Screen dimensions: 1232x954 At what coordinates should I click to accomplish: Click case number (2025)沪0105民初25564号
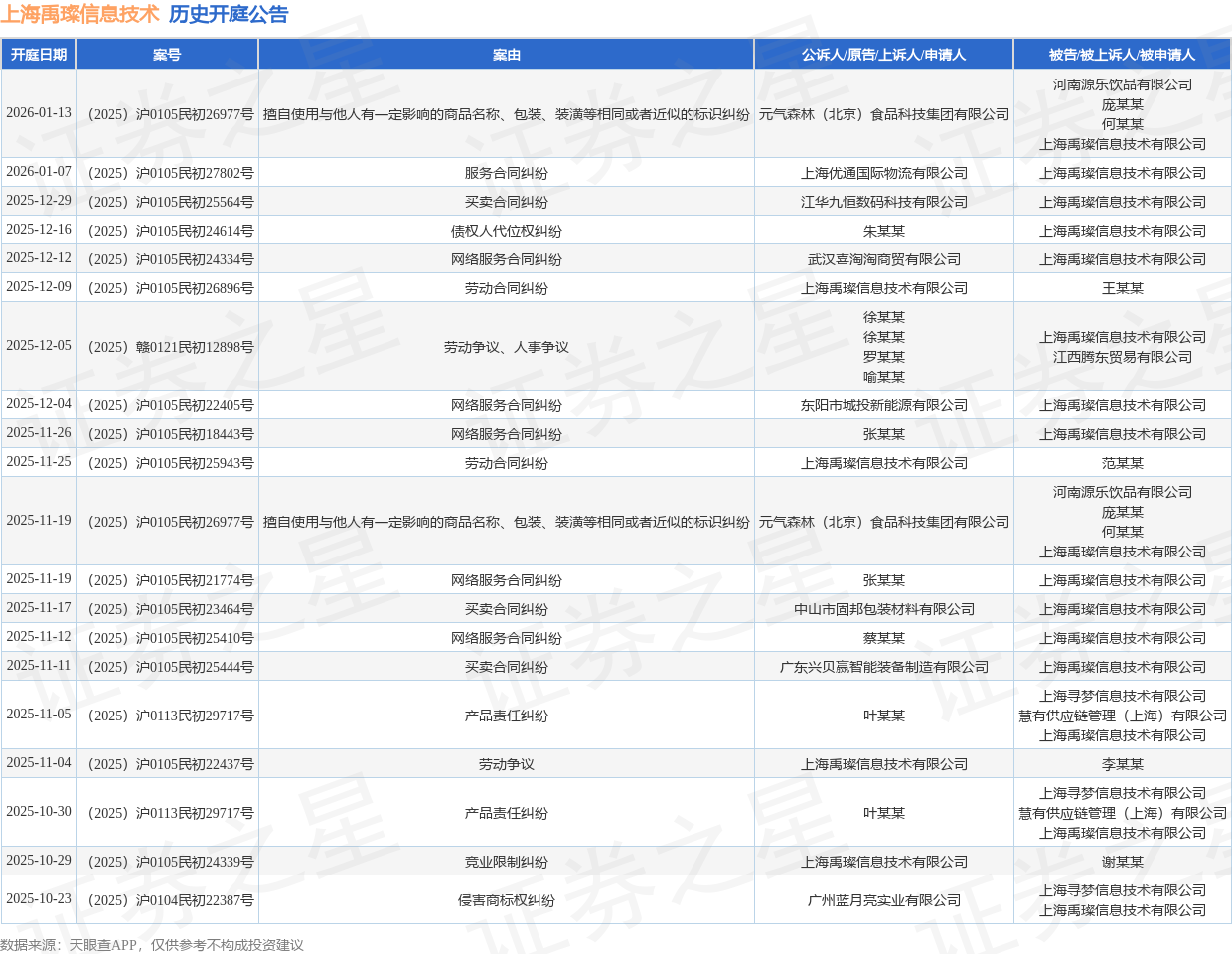167,202
